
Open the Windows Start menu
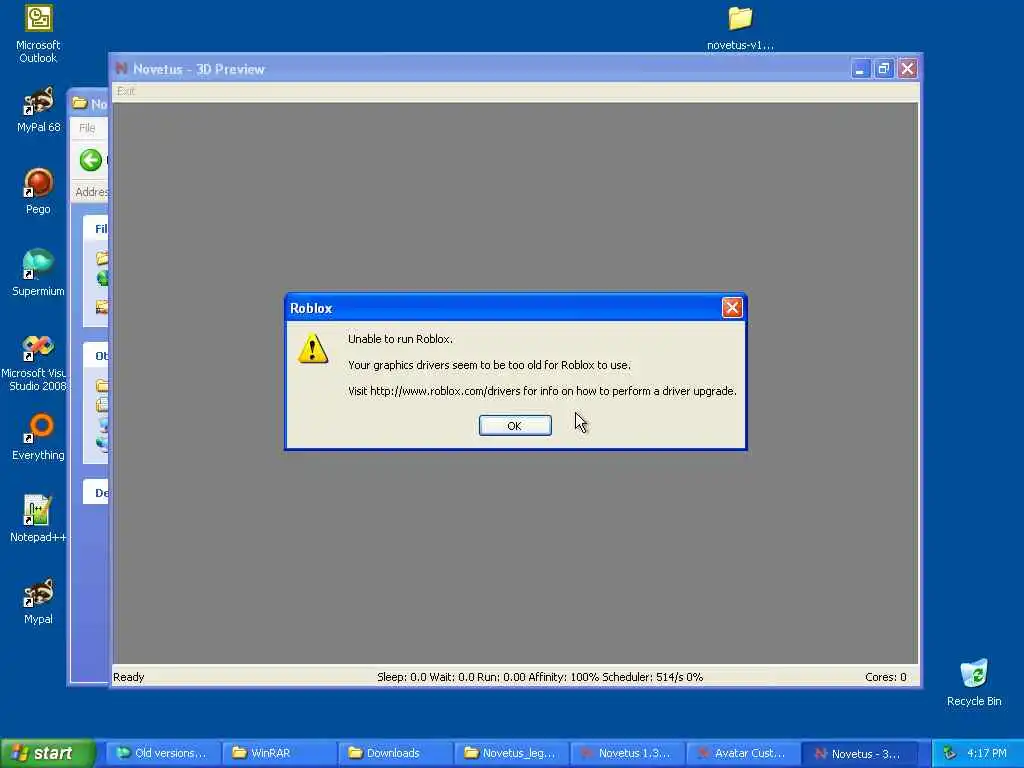click(47, 753)
